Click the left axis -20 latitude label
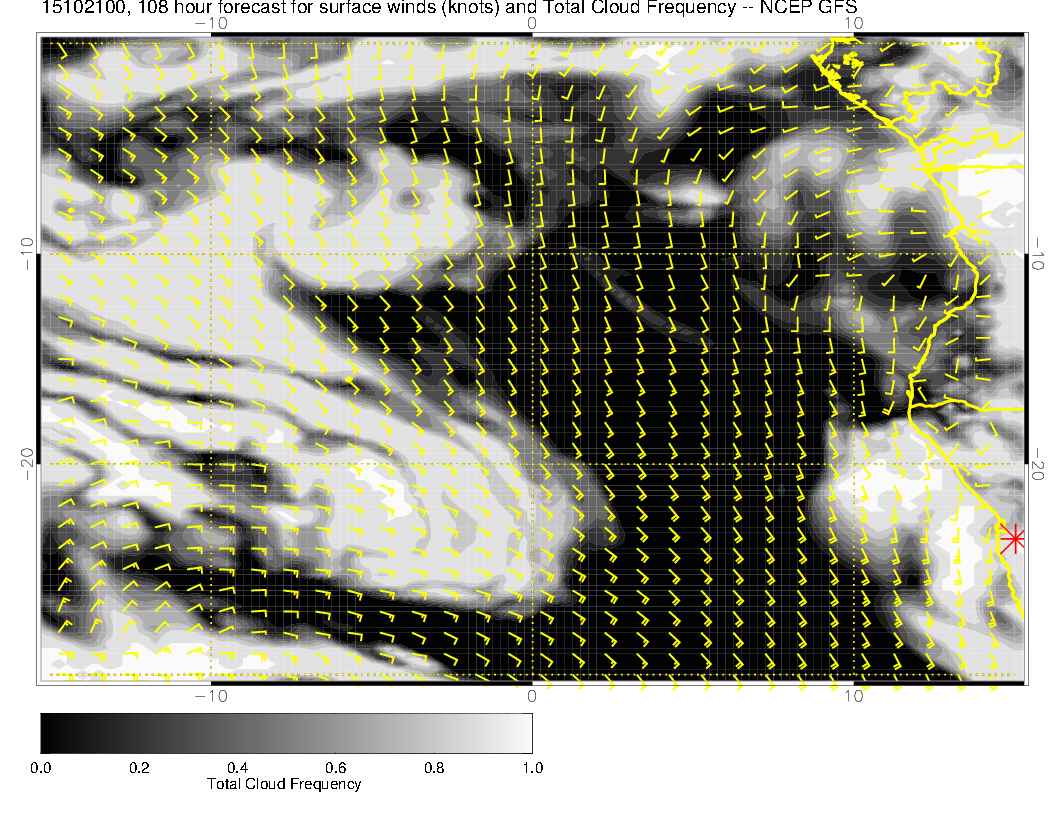The height and width of the screenshot is (816, 1056). point(28,464)
